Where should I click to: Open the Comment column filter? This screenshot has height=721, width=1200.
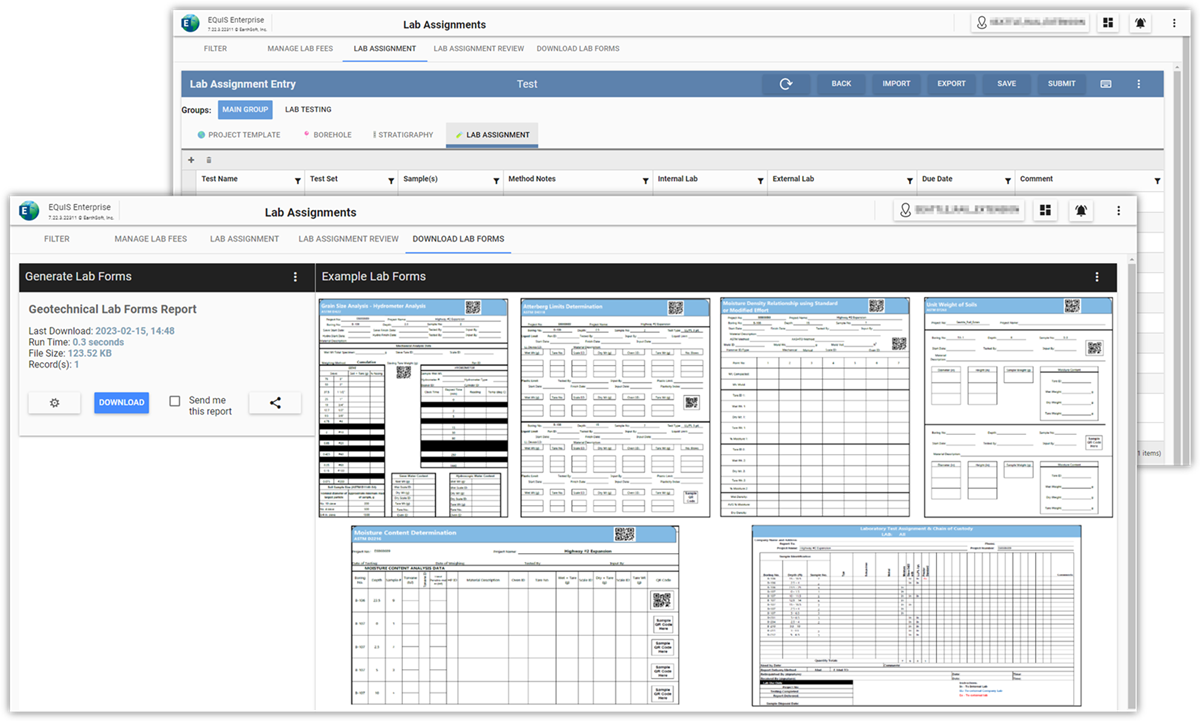pyautogui.click(x=1156, y=179)
